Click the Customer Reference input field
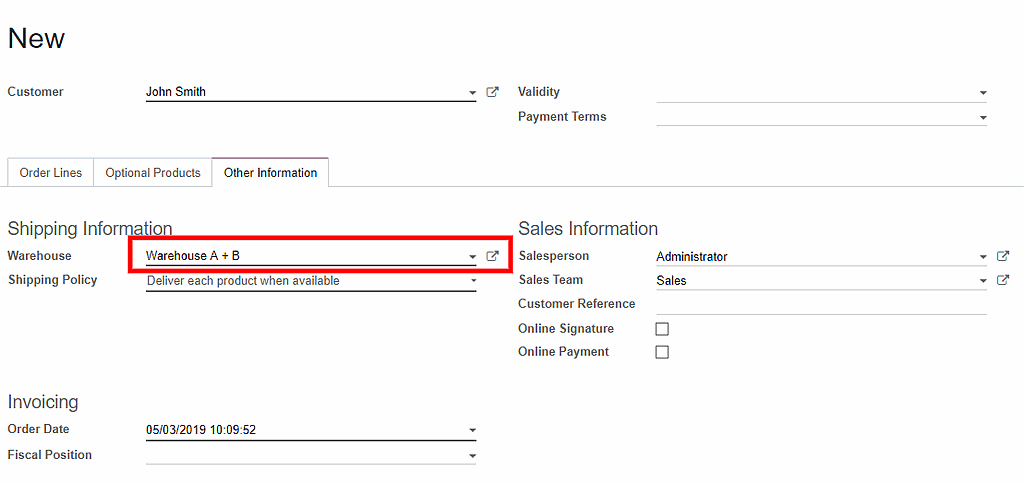This screenshot has height=482, width=1024. click(820, 304)
